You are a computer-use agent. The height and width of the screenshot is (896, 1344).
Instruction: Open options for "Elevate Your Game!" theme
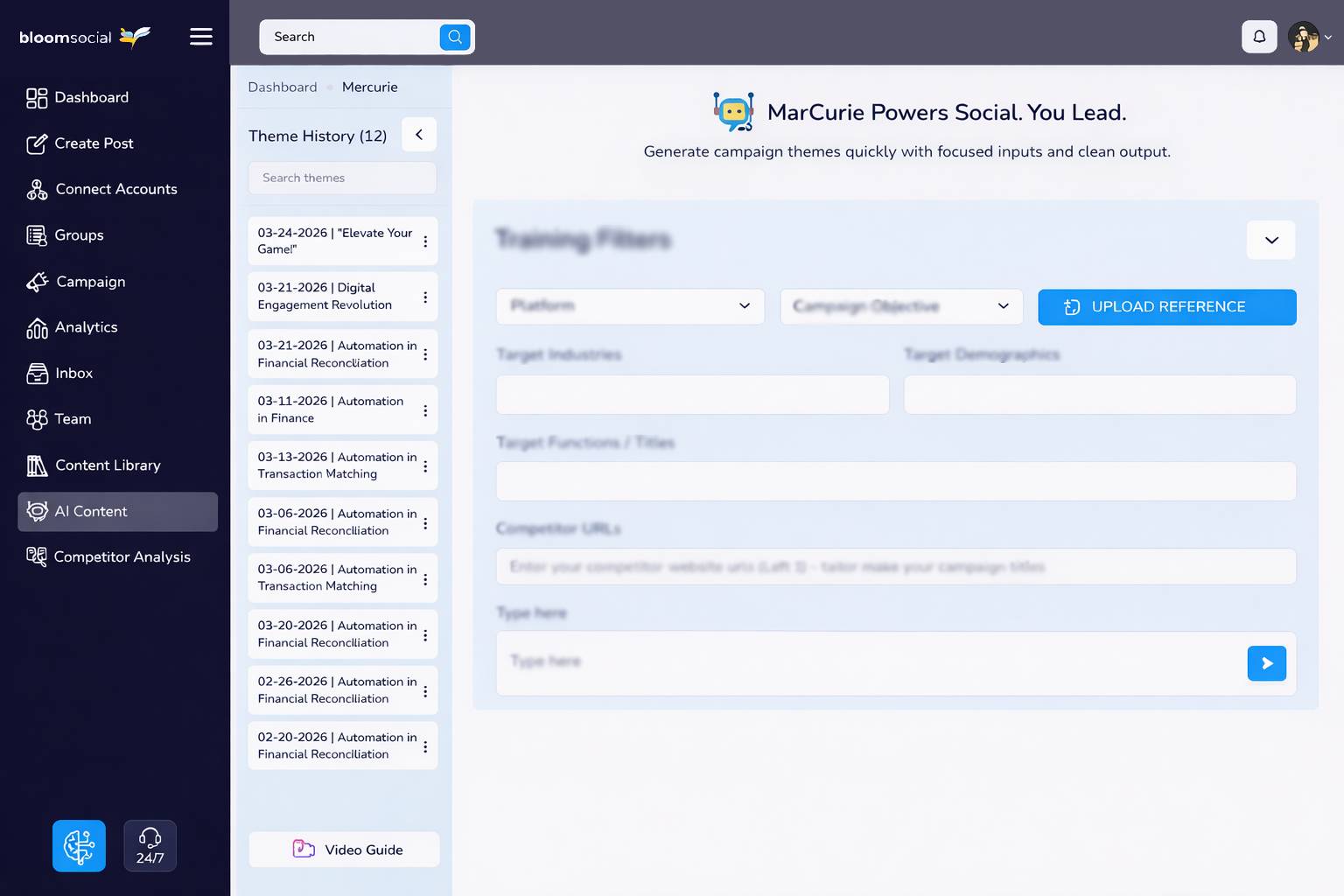(x=425, y=241)
